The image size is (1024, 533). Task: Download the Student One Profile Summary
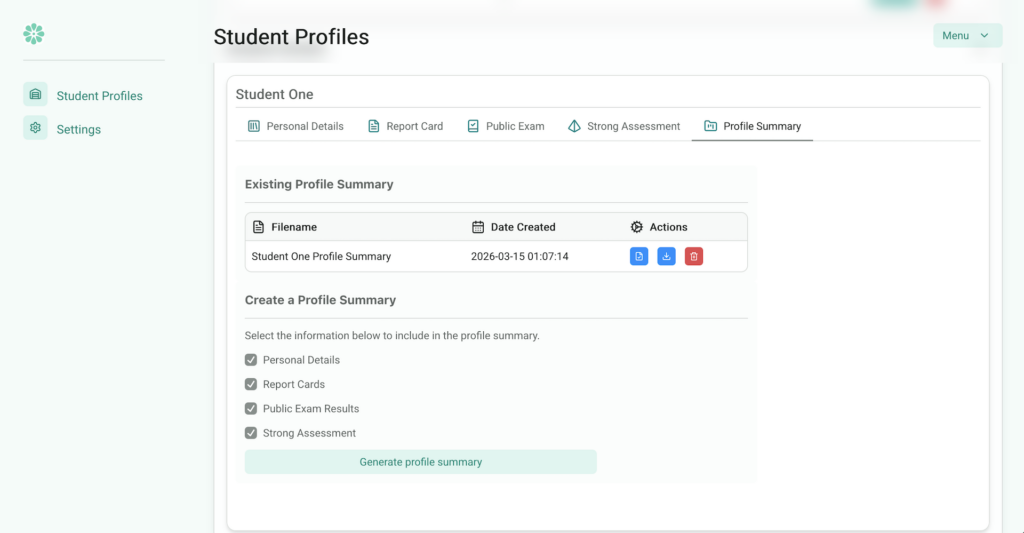tap(666, 257)
